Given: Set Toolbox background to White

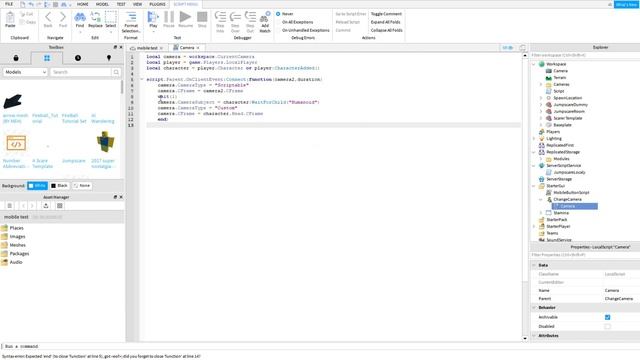Looking at the screenshot, I should [37, 186].
